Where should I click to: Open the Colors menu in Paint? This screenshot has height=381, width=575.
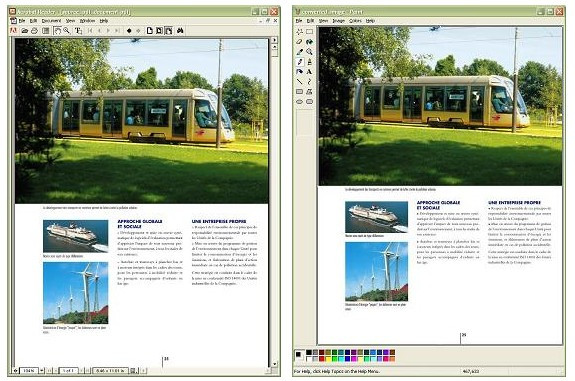pyautogui.click(x=355, y=21)
